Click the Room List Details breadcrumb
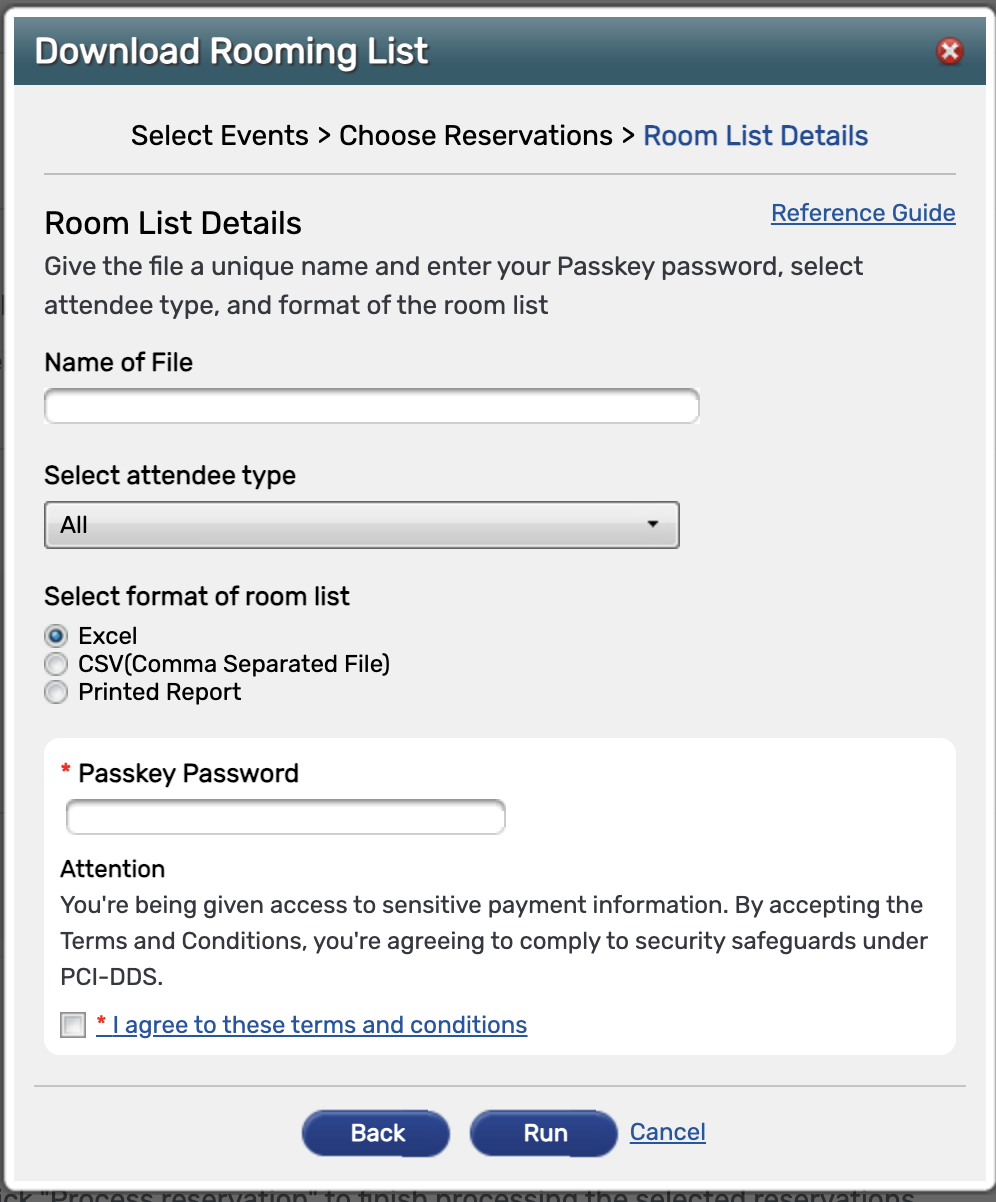Image resolution: width=996 pixels, height=1202 pixels. click(756, 136)
